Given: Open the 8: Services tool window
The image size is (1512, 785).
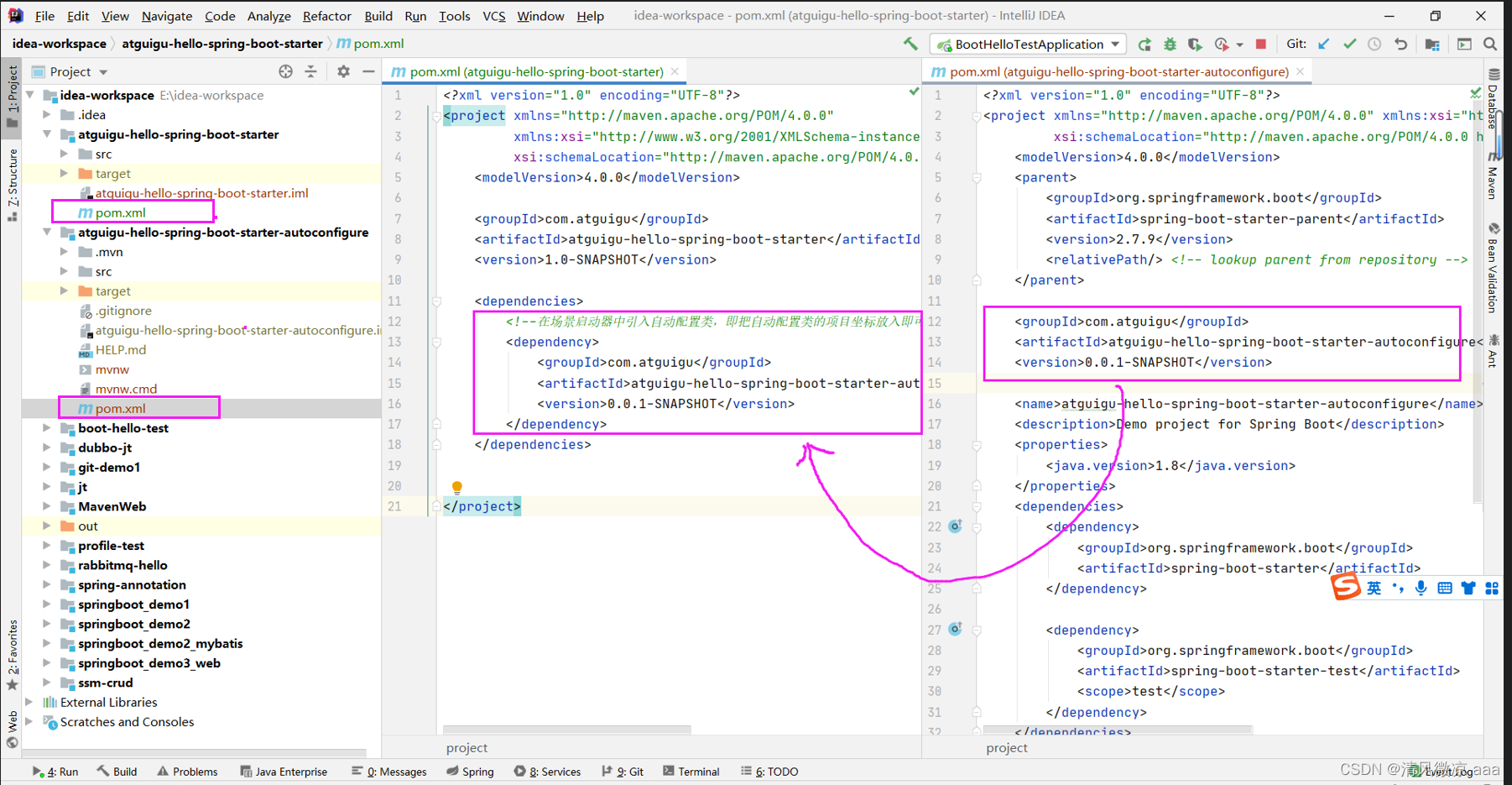Looking at the screenshot, I should point(547,772).
